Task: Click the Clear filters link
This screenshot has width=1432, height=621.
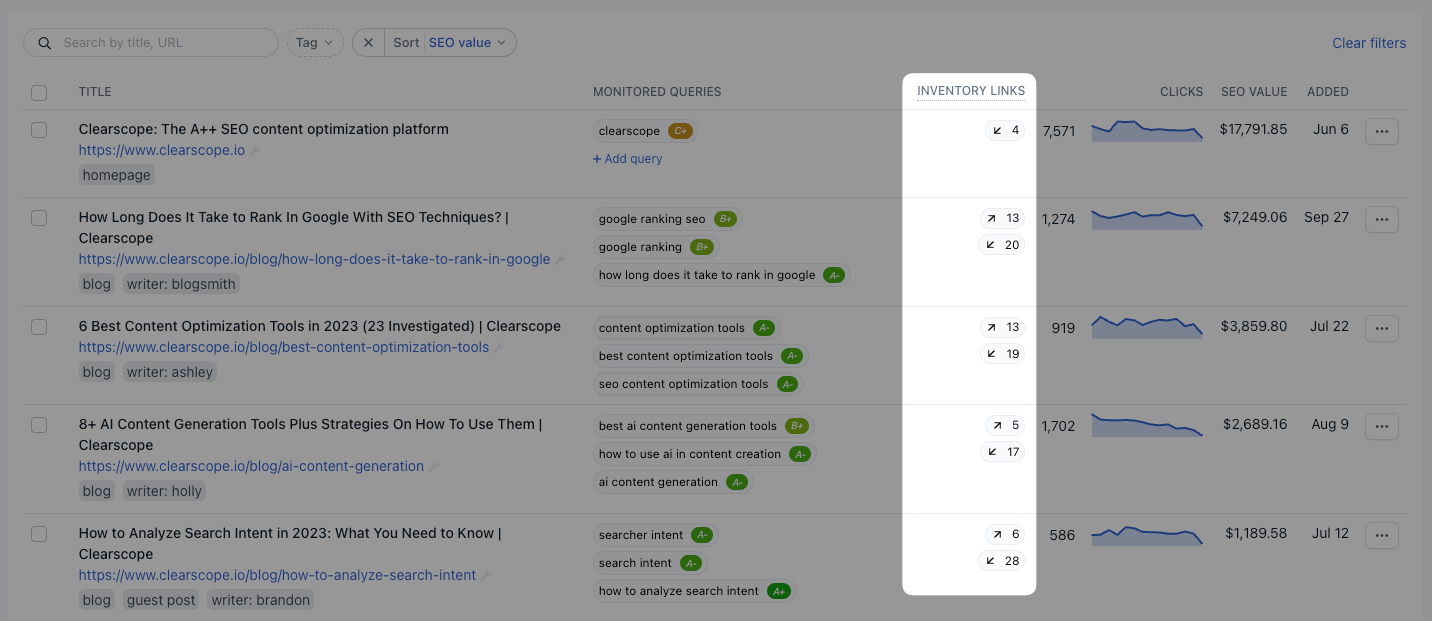Action: pos(1368,43)
